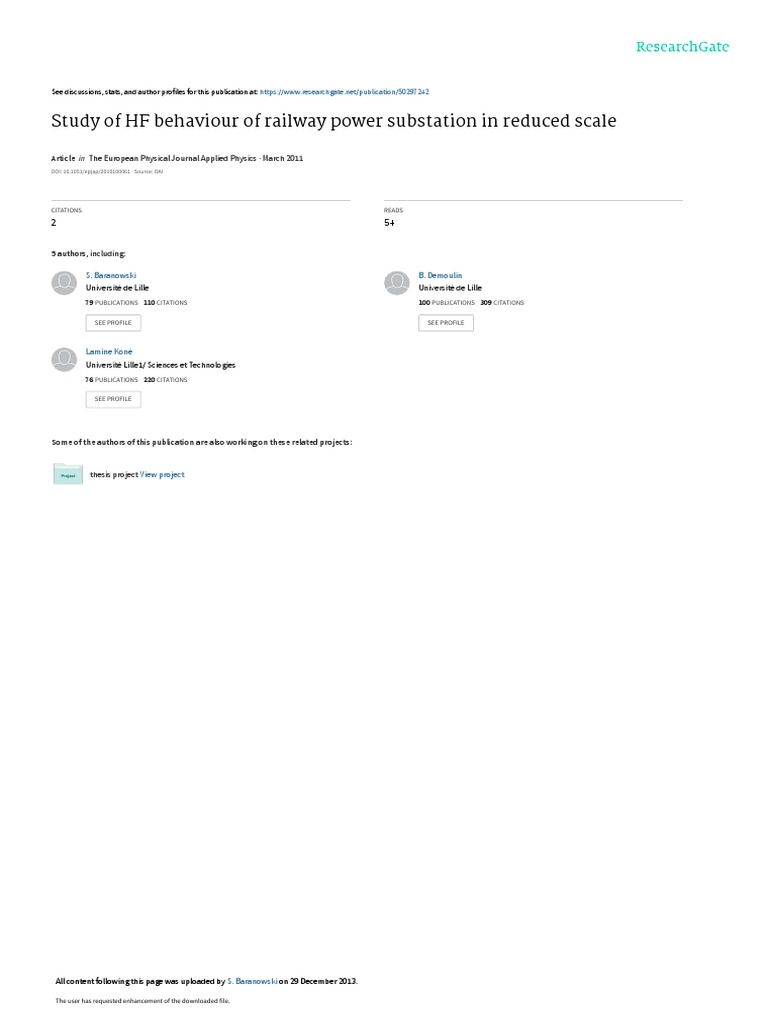Image resolution: width=768 pixels, height=1024 pixels.
Task: Click the ResearchGate logo
Action: pos(682,46)
